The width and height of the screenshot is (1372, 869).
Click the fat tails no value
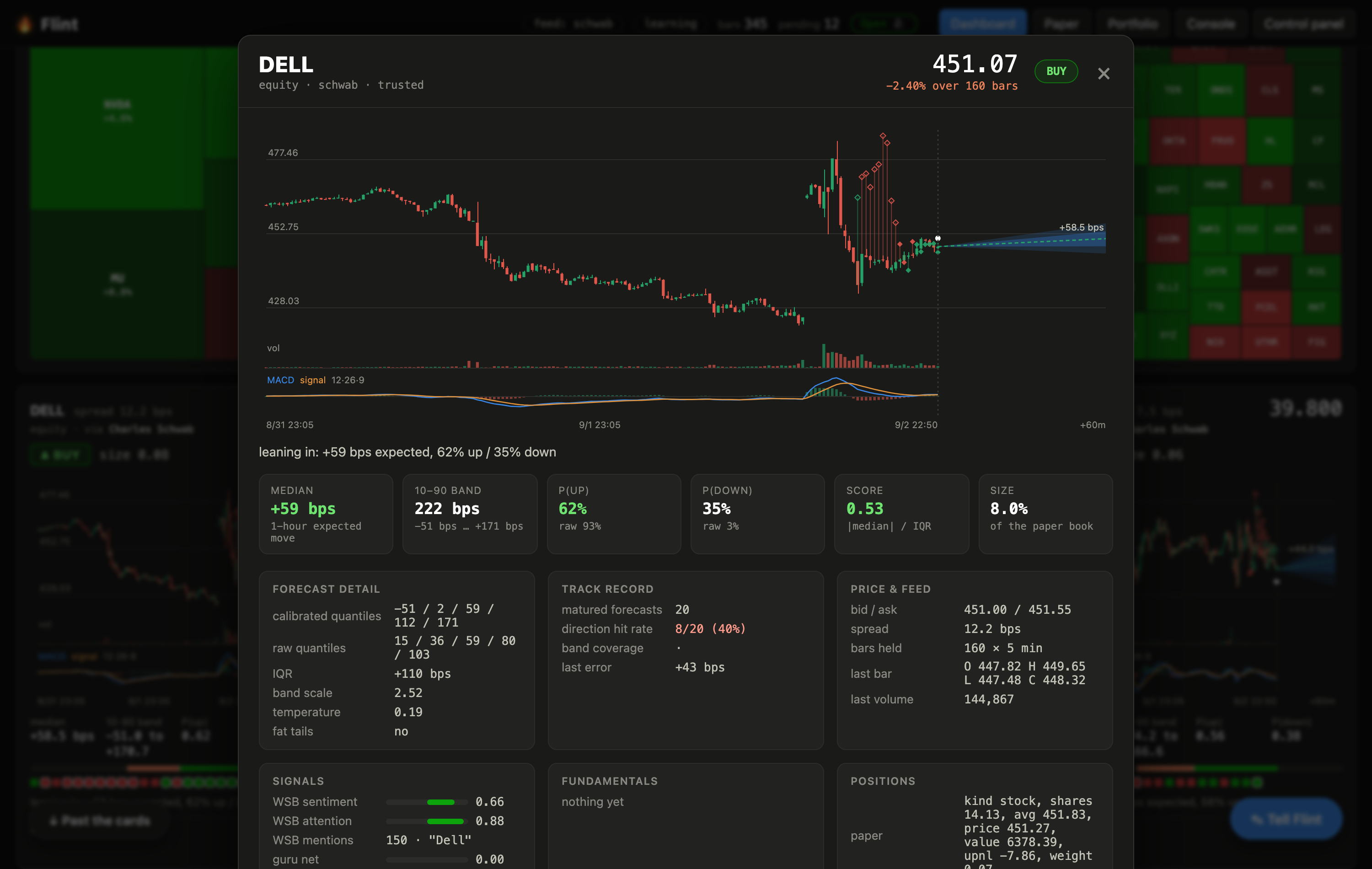(401, 732)
